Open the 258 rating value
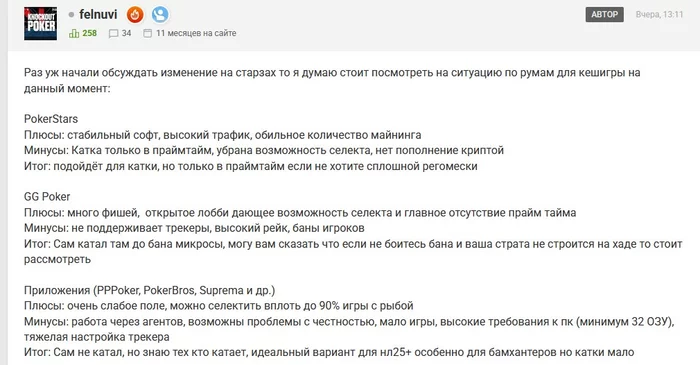 click(89, 33)
